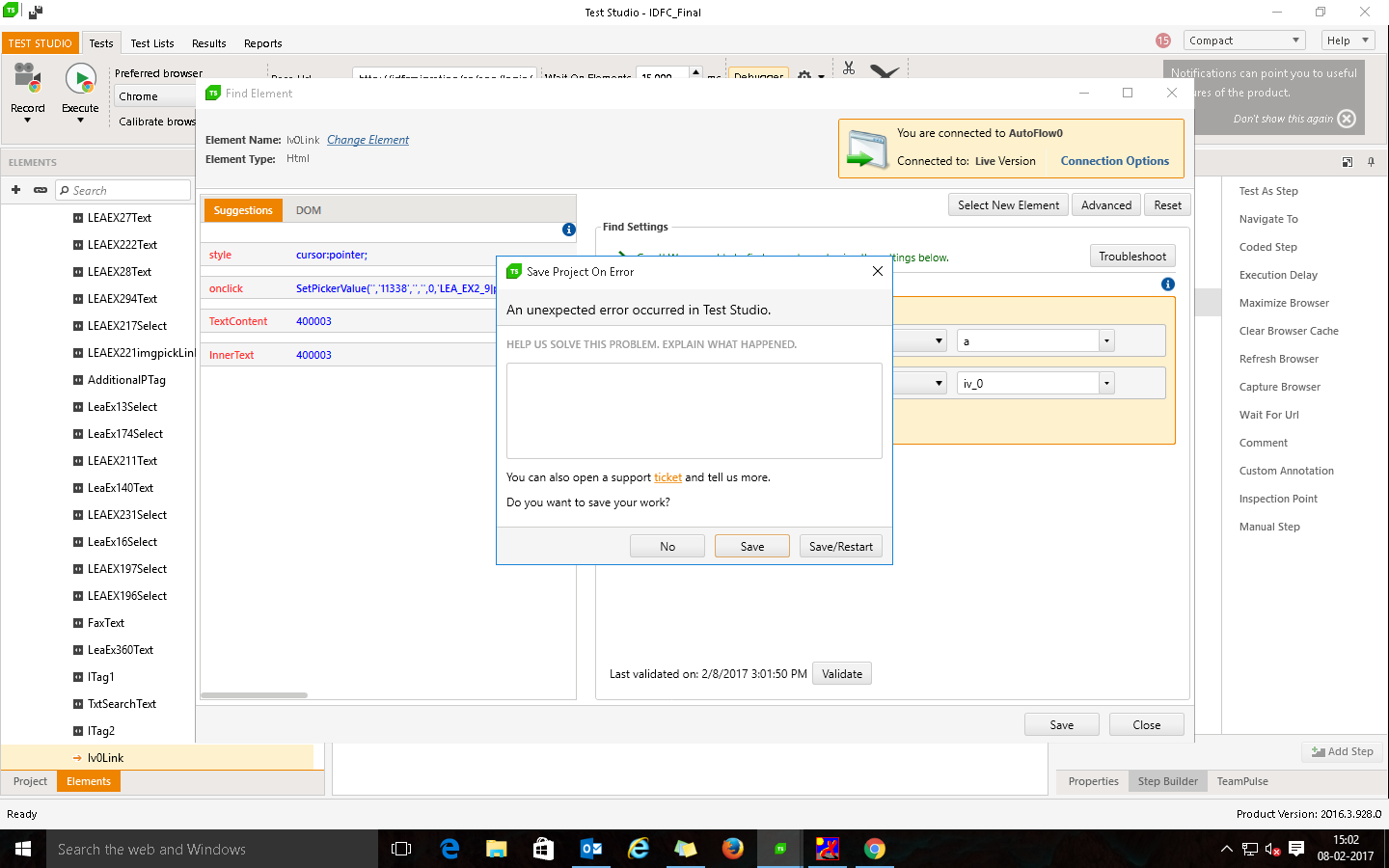Click in the error explanation text box
Screen dimensions: 1389x868
click(x=694, y=411)
